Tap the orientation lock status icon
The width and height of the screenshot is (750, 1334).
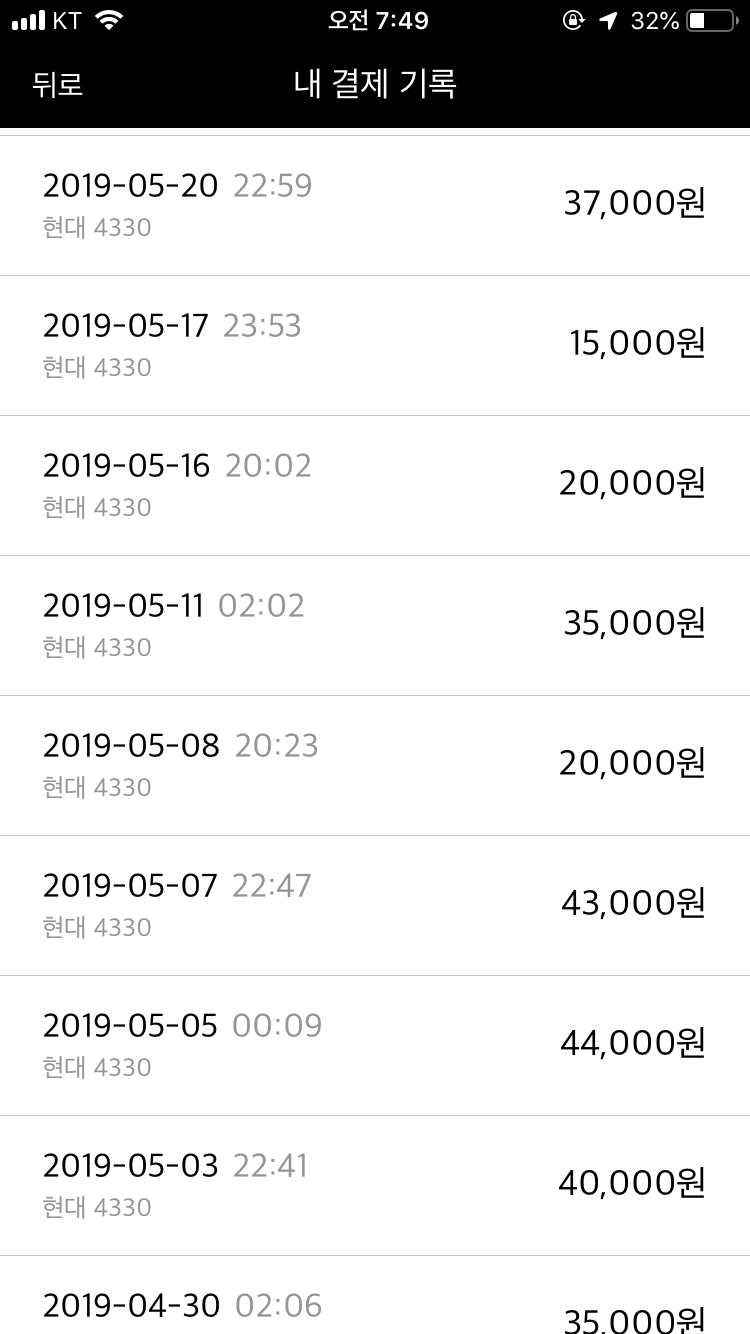(x=573, y=20)
